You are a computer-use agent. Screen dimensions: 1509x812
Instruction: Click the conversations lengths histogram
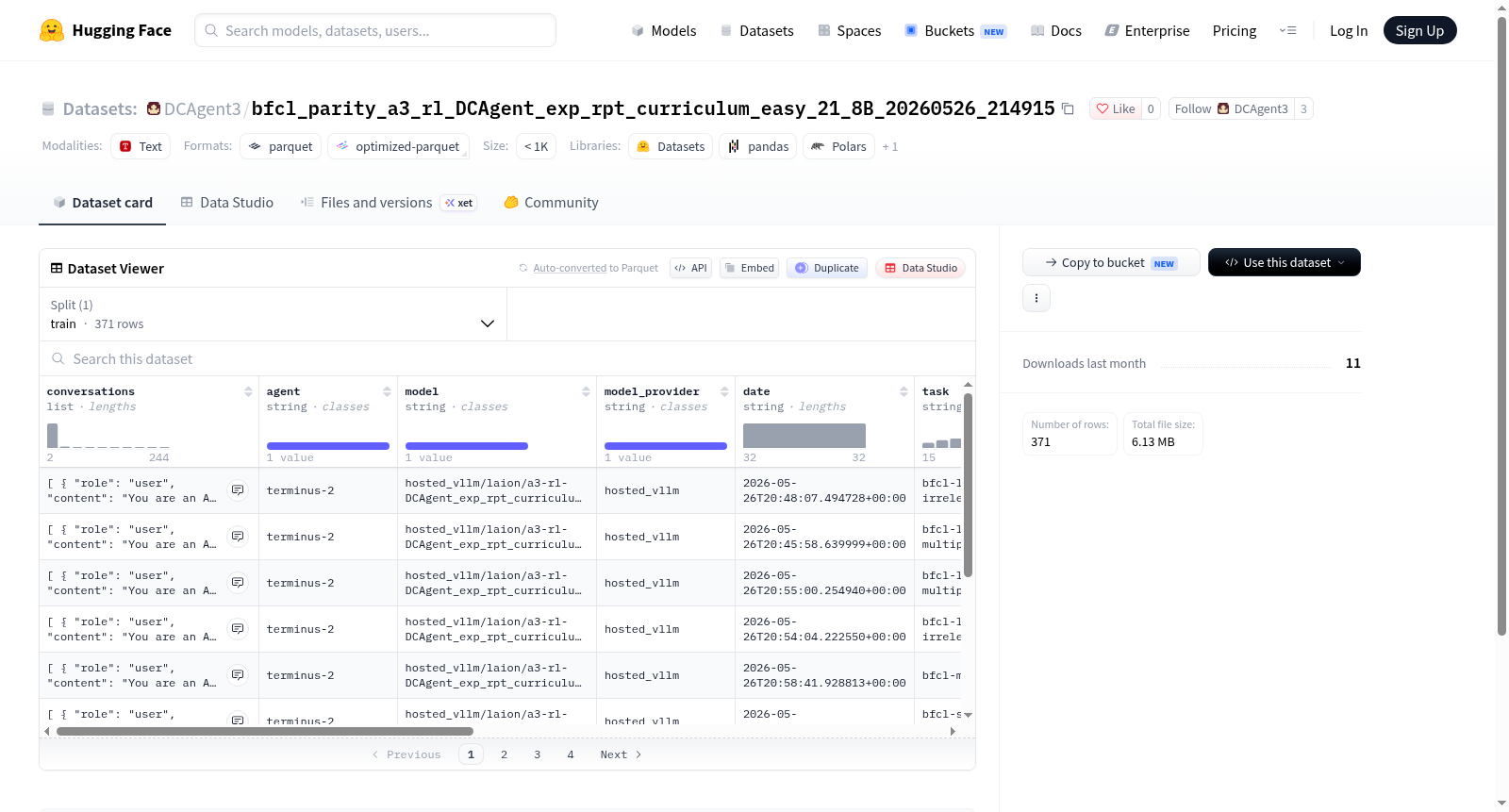click(x=108, y=436)
